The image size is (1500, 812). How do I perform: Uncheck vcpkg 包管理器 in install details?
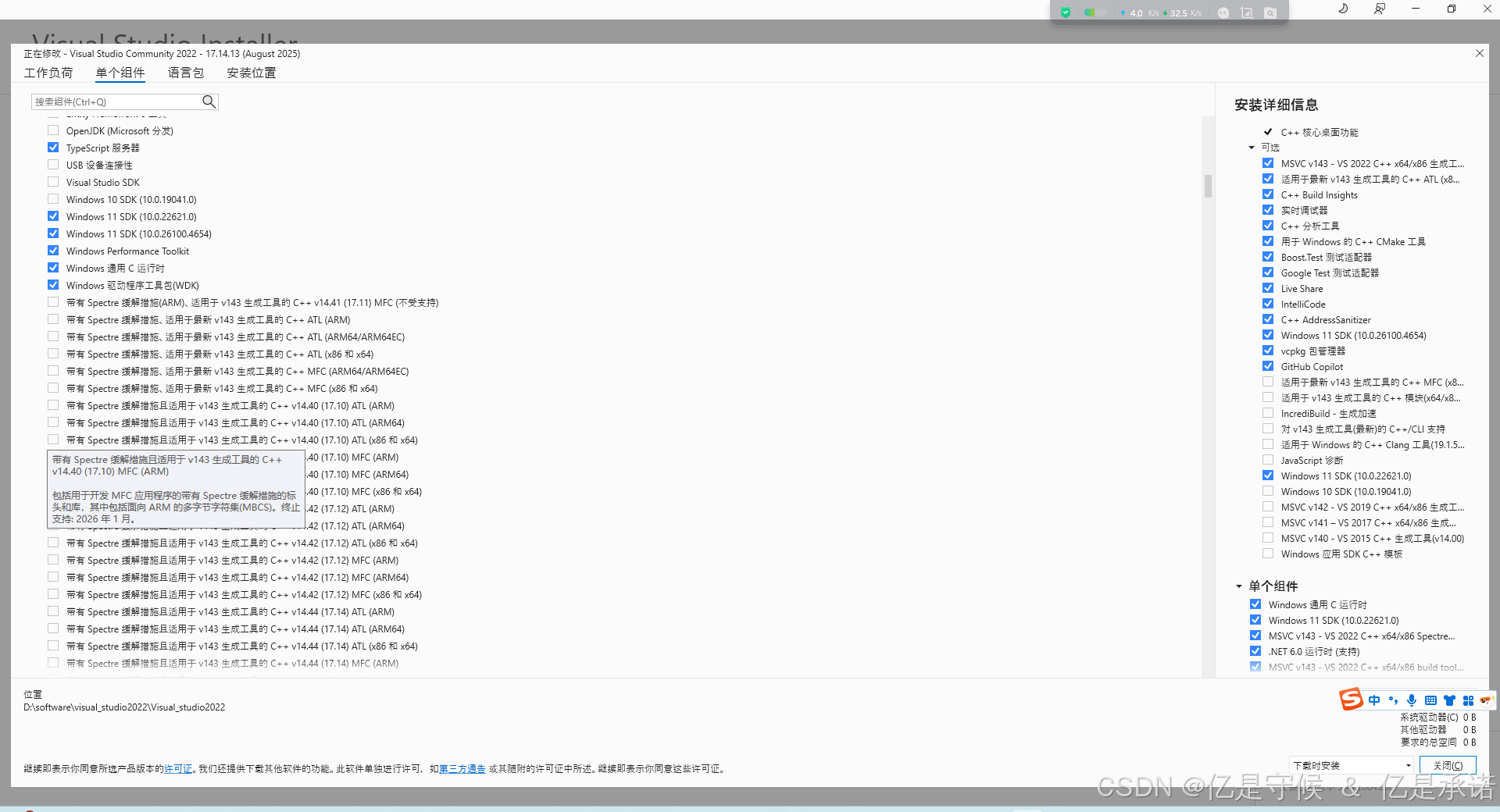[x=1268, y=351]
